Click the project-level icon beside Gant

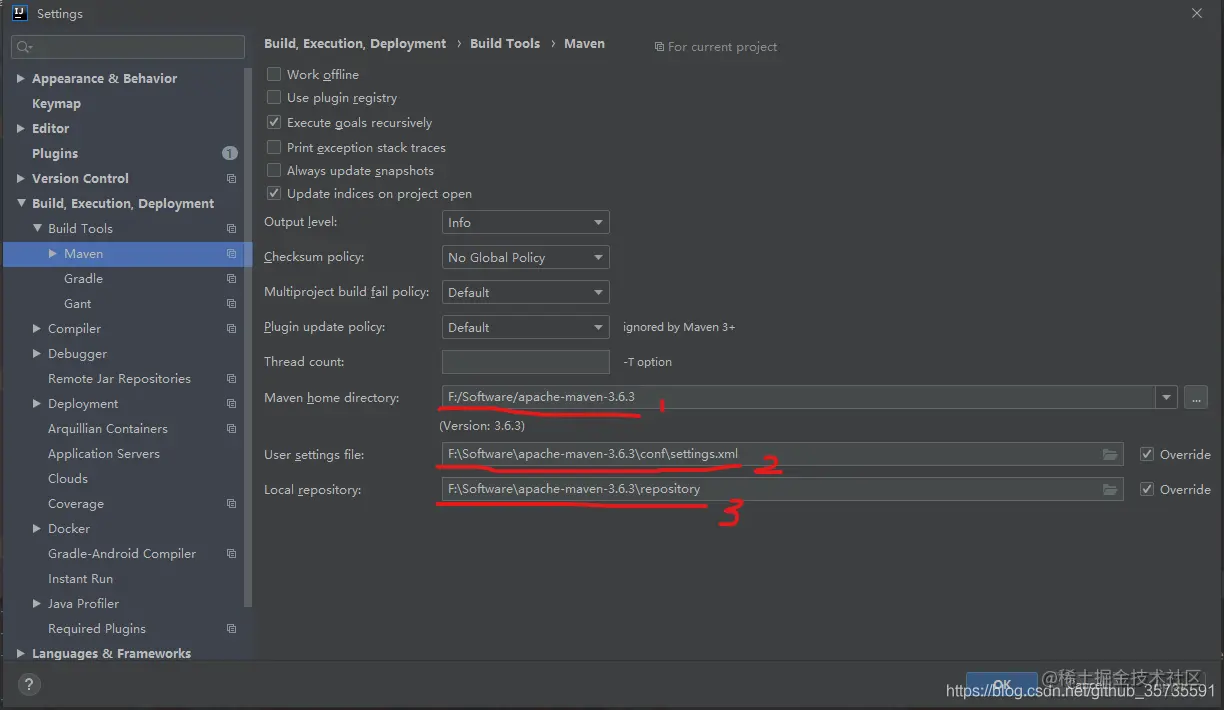coord(232,304)
